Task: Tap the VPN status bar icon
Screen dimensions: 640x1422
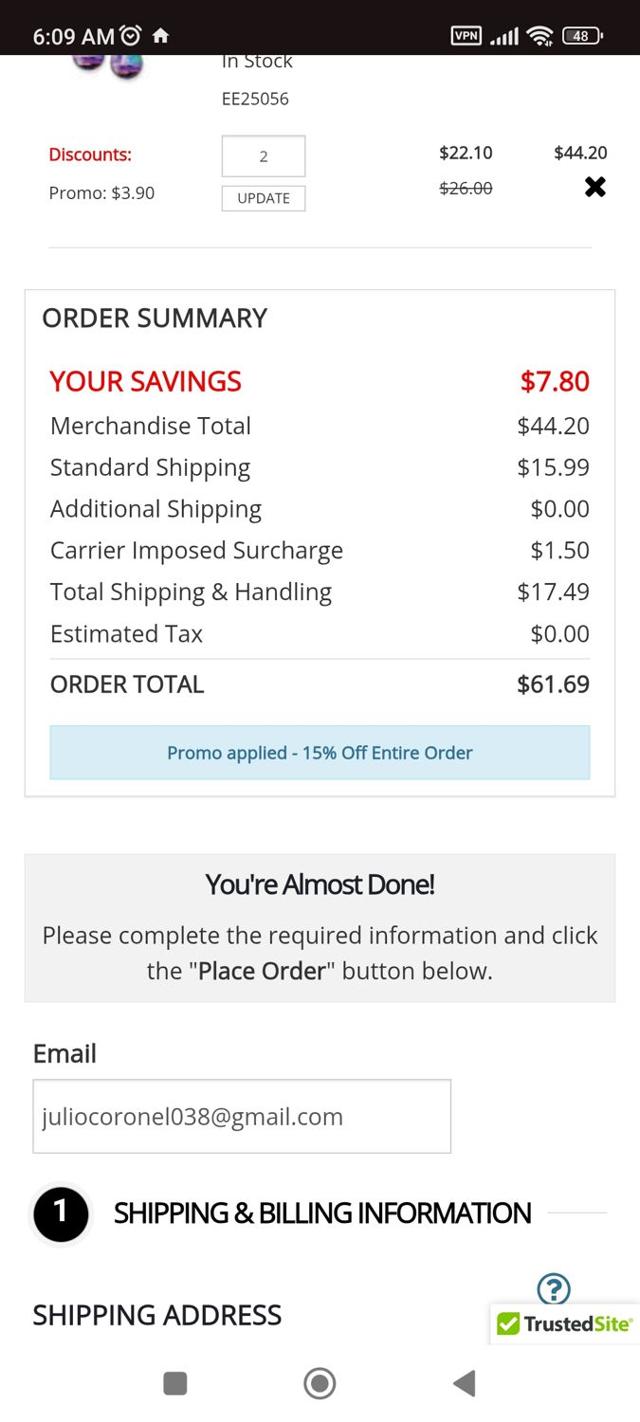Action: coord(466,36)
